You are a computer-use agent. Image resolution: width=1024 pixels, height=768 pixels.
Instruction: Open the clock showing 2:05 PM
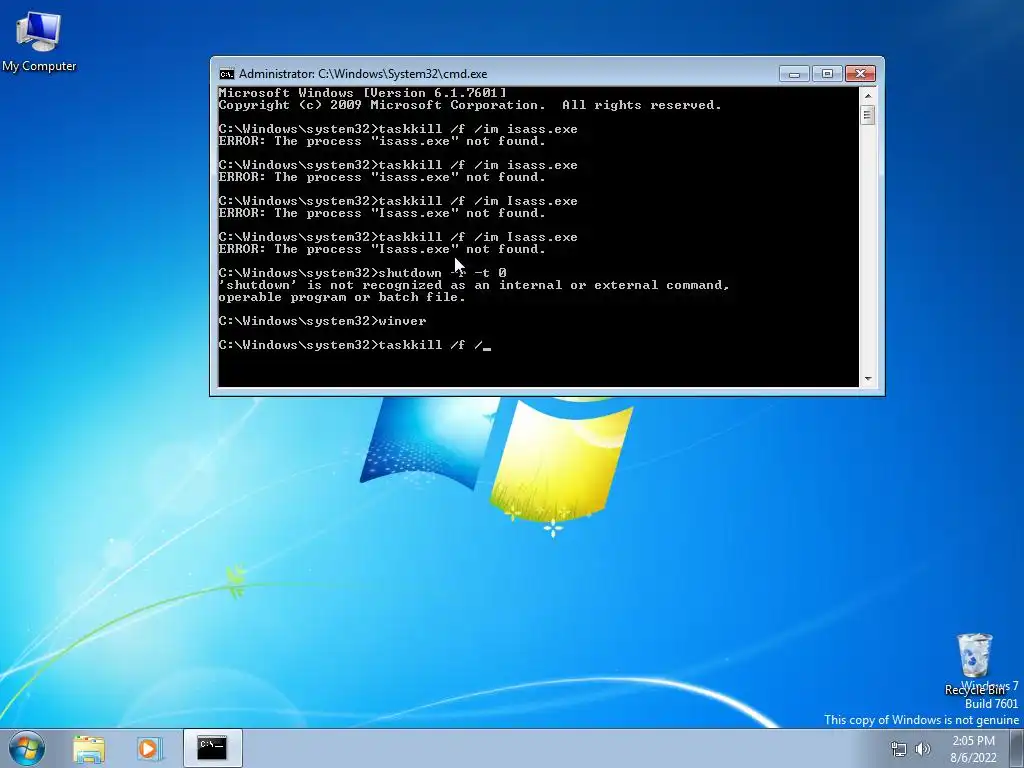[x=973, y=749]
